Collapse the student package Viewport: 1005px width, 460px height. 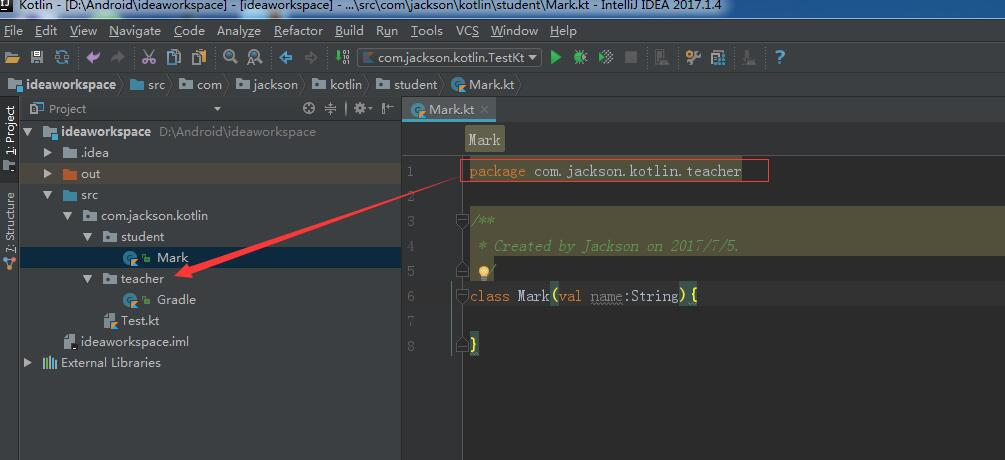coord(88,237)
